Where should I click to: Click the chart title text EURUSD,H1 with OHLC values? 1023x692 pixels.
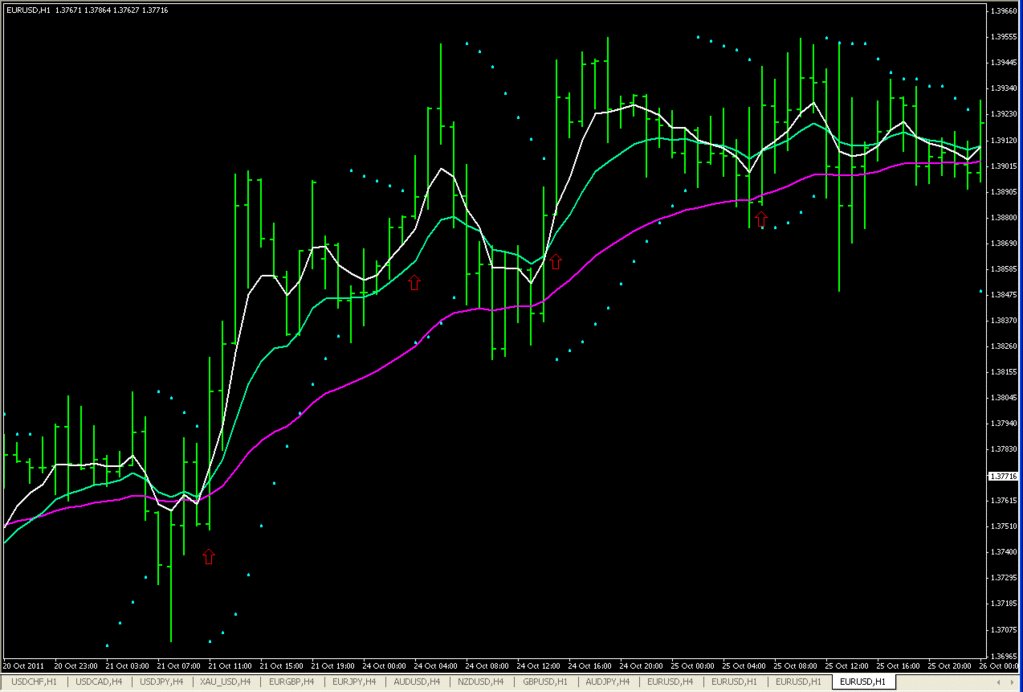pos(87,10)
